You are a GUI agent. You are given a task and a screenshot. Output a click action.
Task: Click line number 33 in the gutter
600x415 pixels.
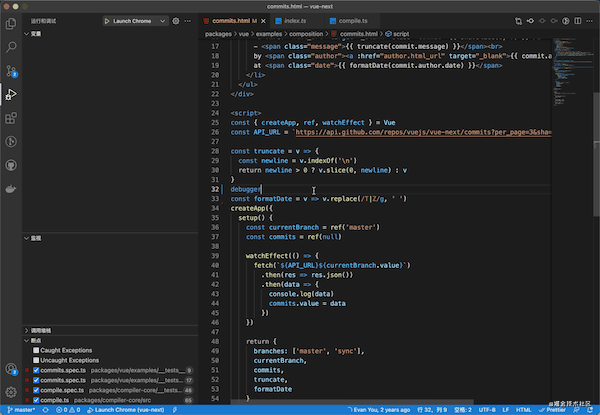point(215,199)
